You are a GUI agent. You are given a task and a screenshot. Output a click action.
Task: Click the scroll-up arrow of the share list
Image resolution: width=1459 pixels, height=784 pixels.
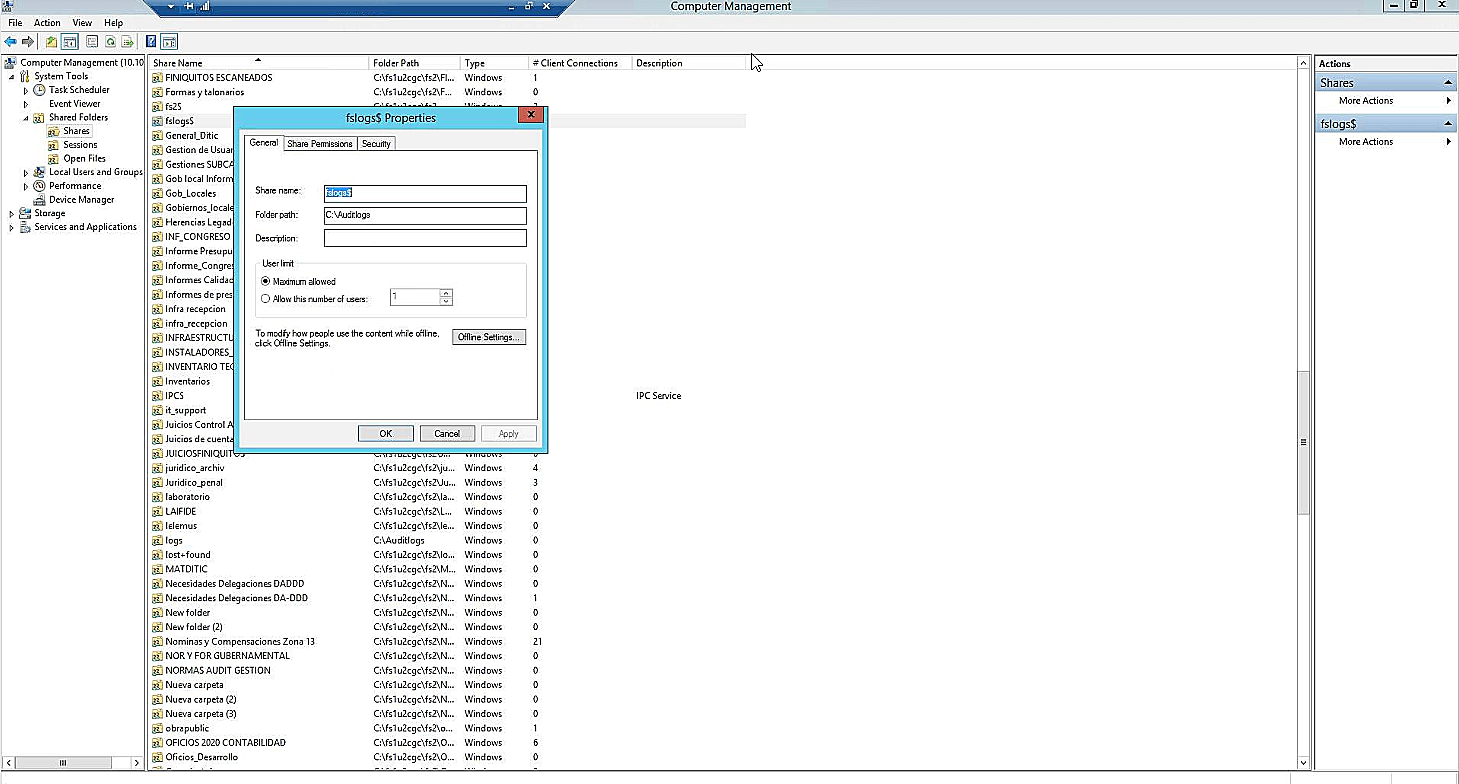click(1303, 63)
